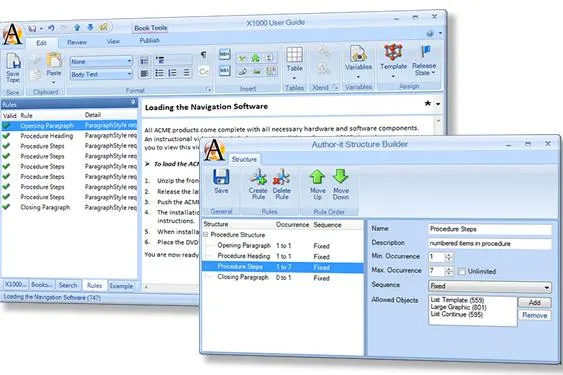The width and height of the screenshot is (563, 375).
Task: Click the blue down arrow in quick access toolbar
Action: click(x=90, y=27)
